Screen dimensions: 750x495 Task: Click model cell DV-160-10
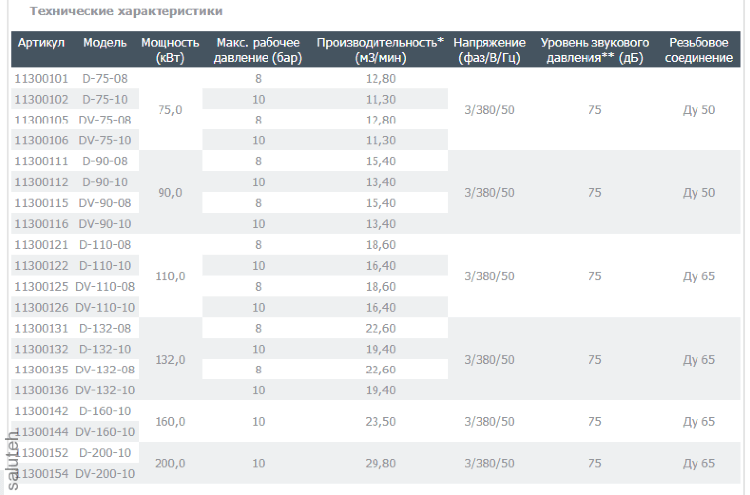[106, 431]
